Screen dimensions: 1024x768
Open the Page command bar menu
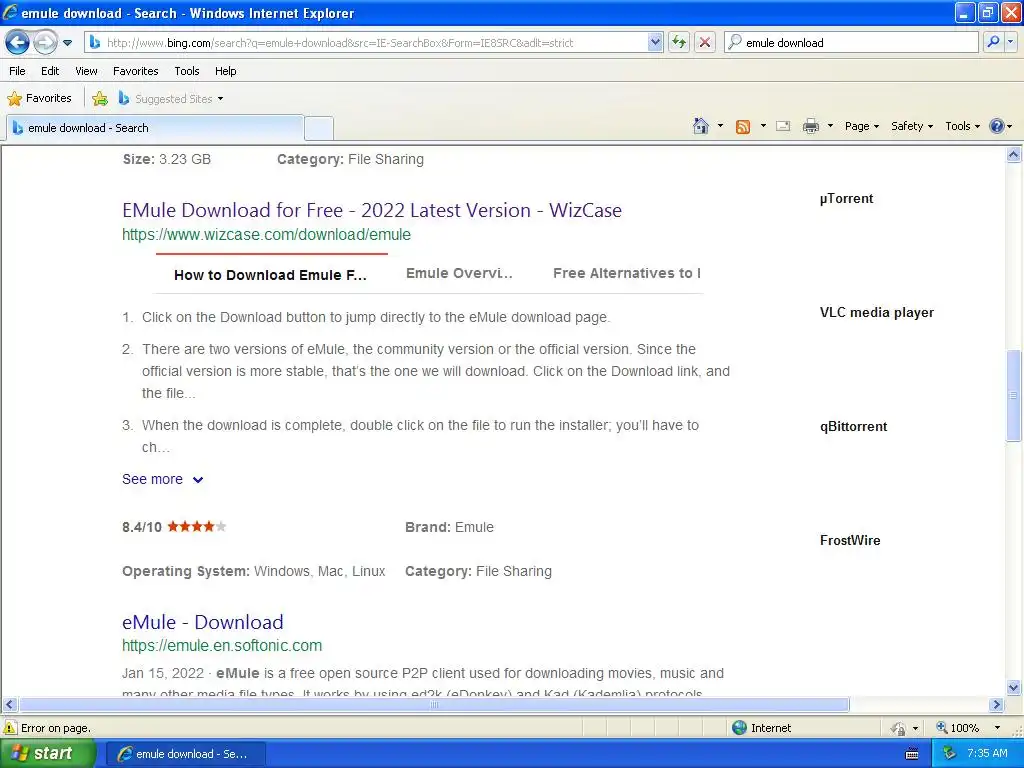coord(861,126)
